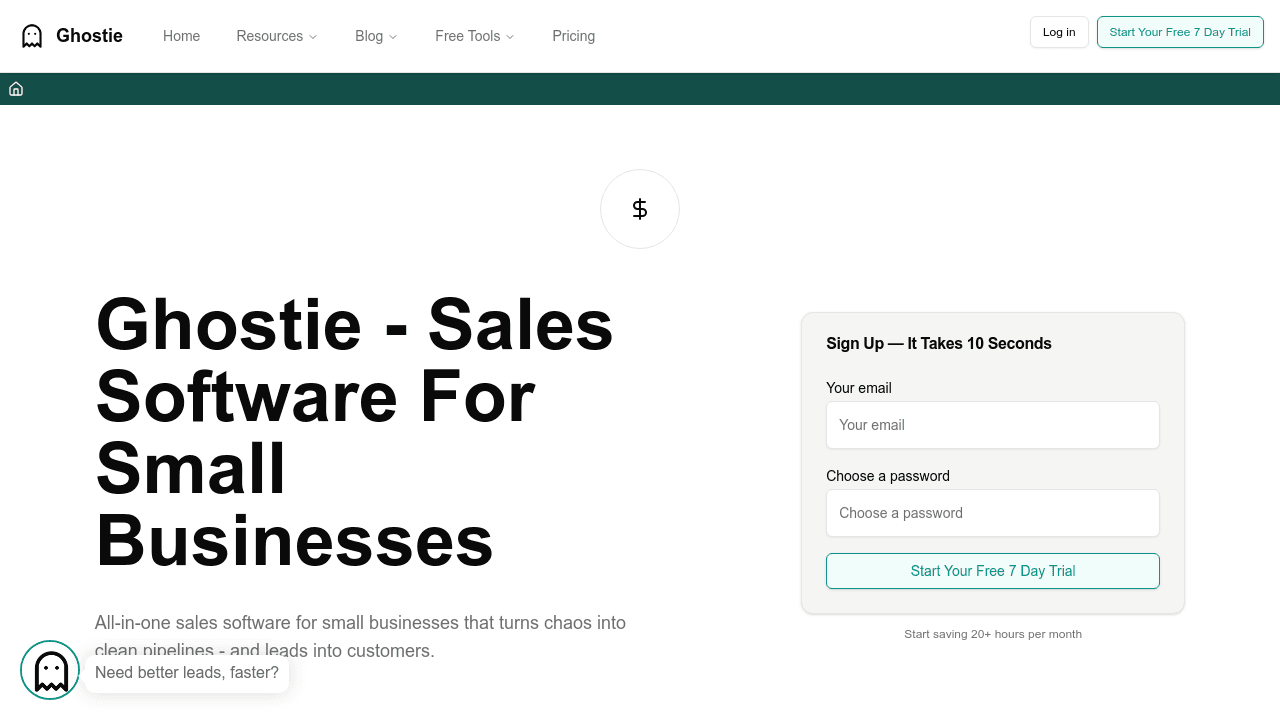Viewport: 1280px width, 720px height.
Task: Expand the Free Tools dropdown
Action: click(x=474, y=36)
